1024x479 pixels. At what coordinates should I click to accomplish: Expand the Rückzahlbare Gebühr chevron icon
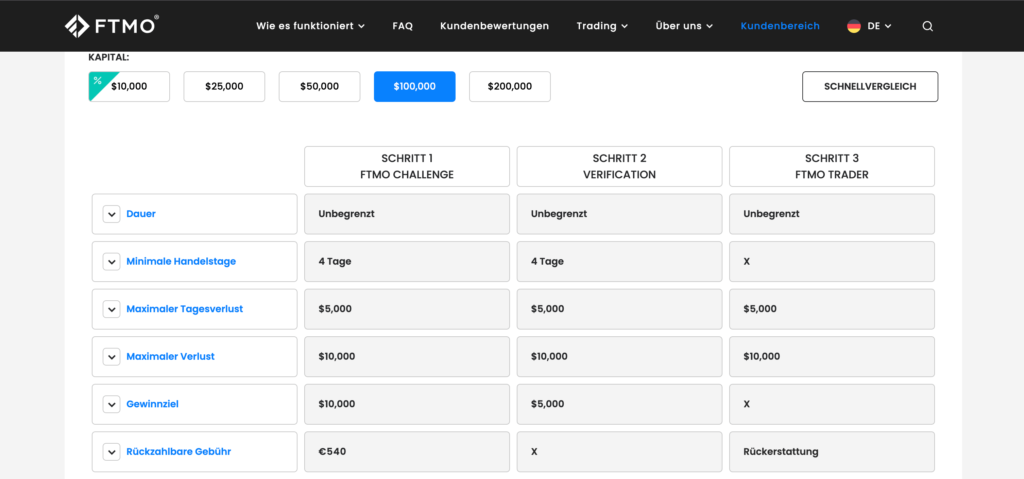point(111,452)
